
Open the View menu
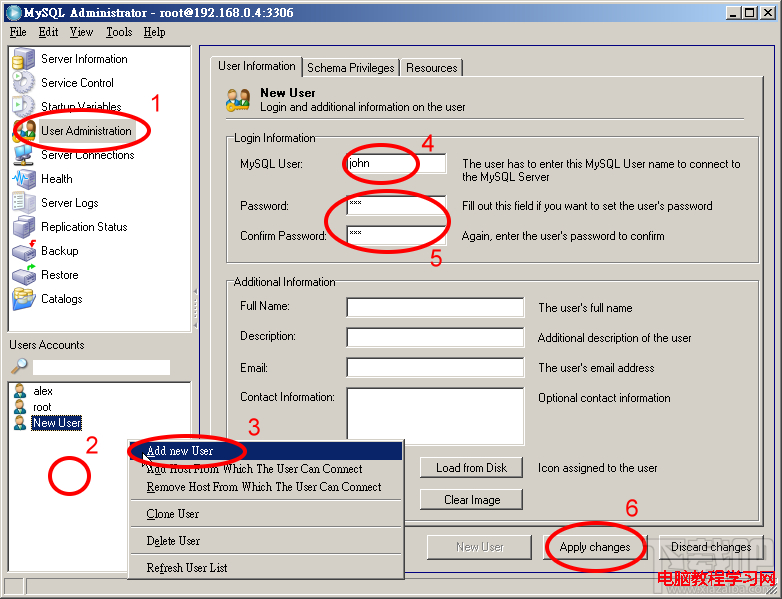81,32
